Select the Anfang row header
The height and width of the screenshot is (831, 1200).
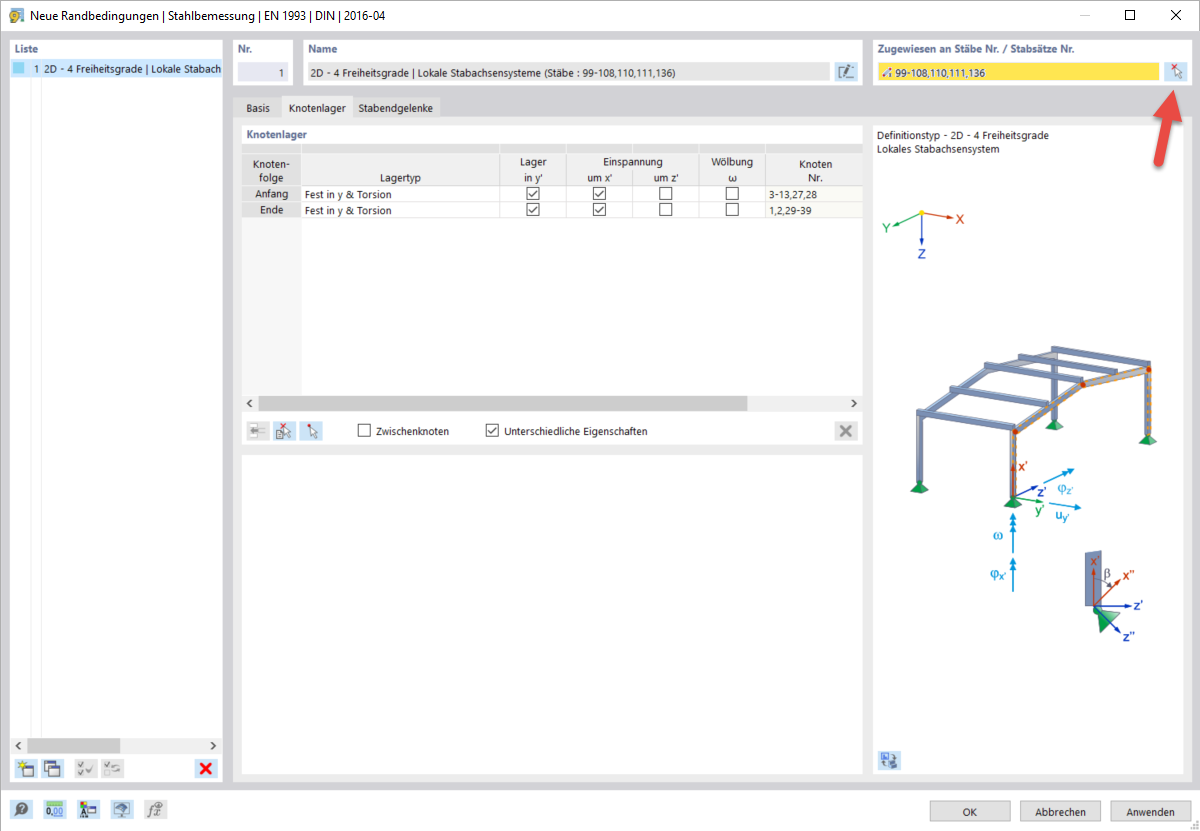(272, 194)
